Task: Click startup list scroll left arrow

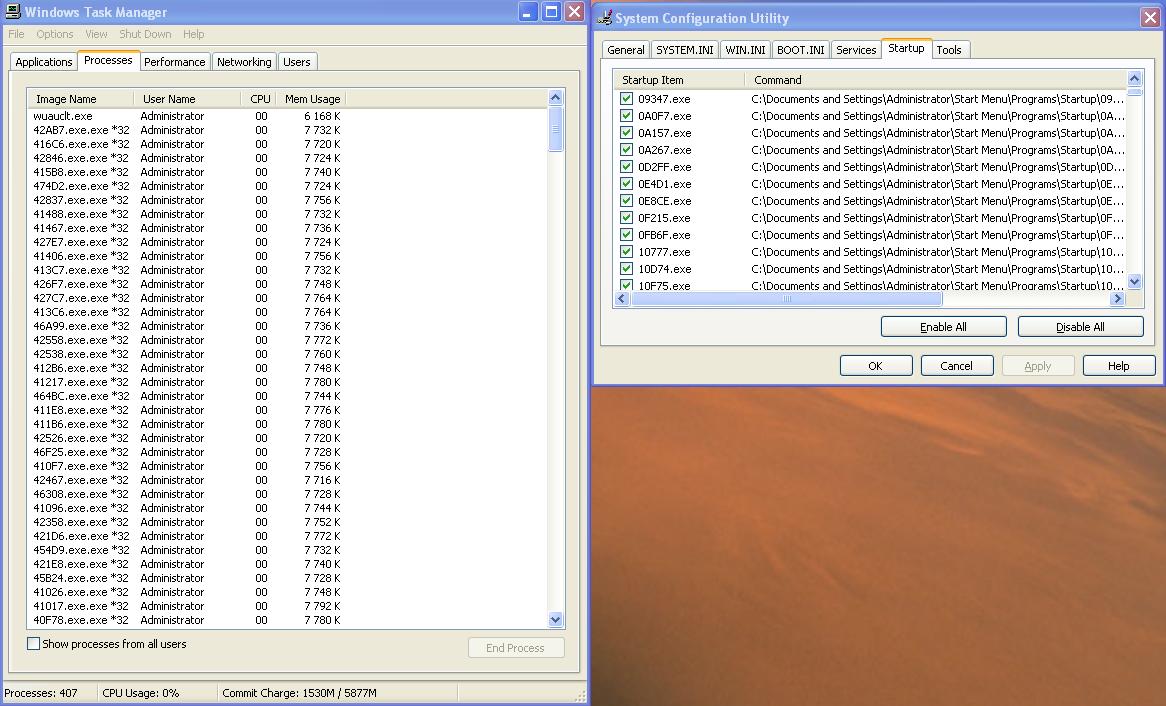Action: [622, 298]
